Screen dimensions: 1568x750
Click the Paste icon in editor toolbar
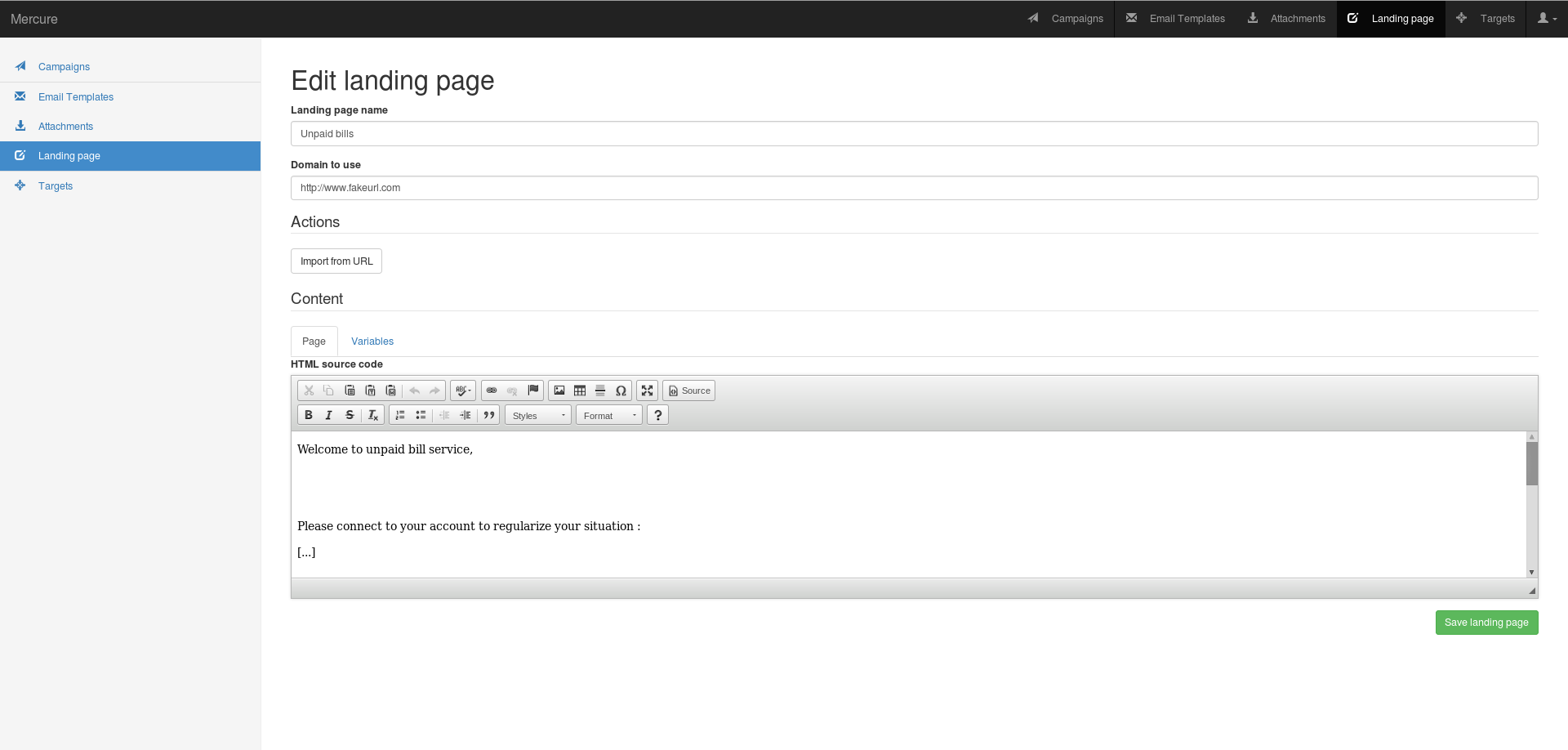point(350,391)
